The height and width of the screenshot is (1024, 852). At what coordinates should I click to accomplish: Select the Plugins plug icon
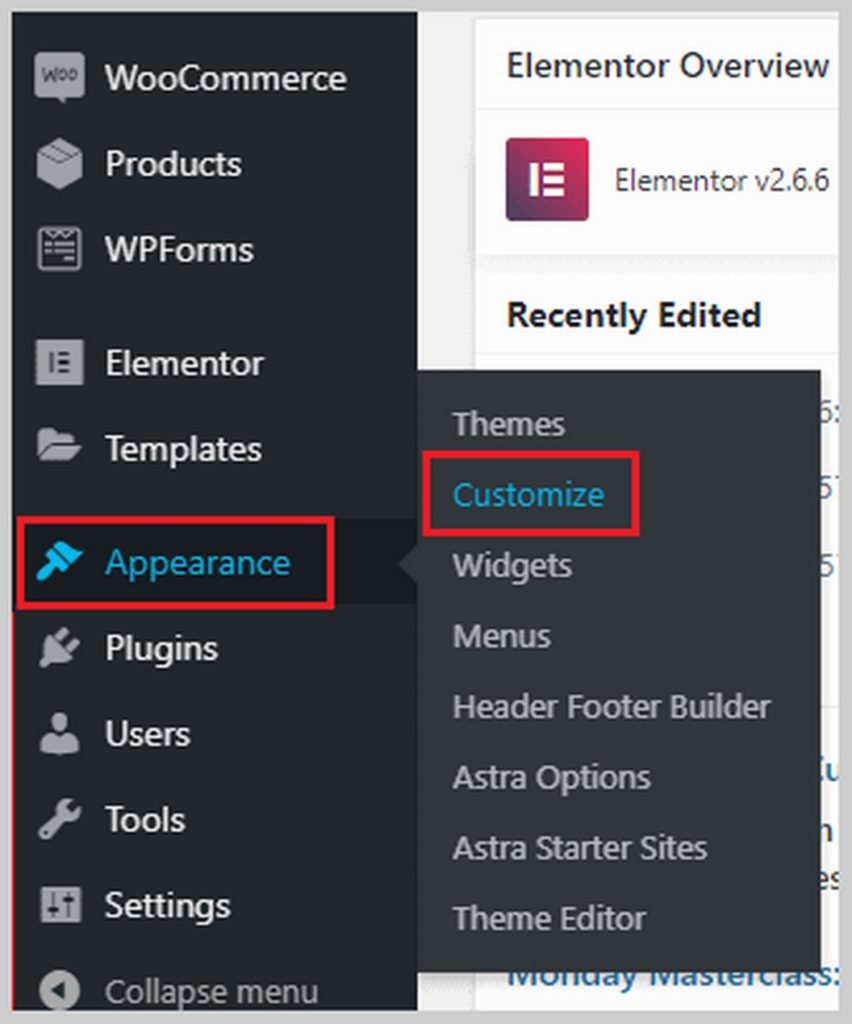[60, 648]
